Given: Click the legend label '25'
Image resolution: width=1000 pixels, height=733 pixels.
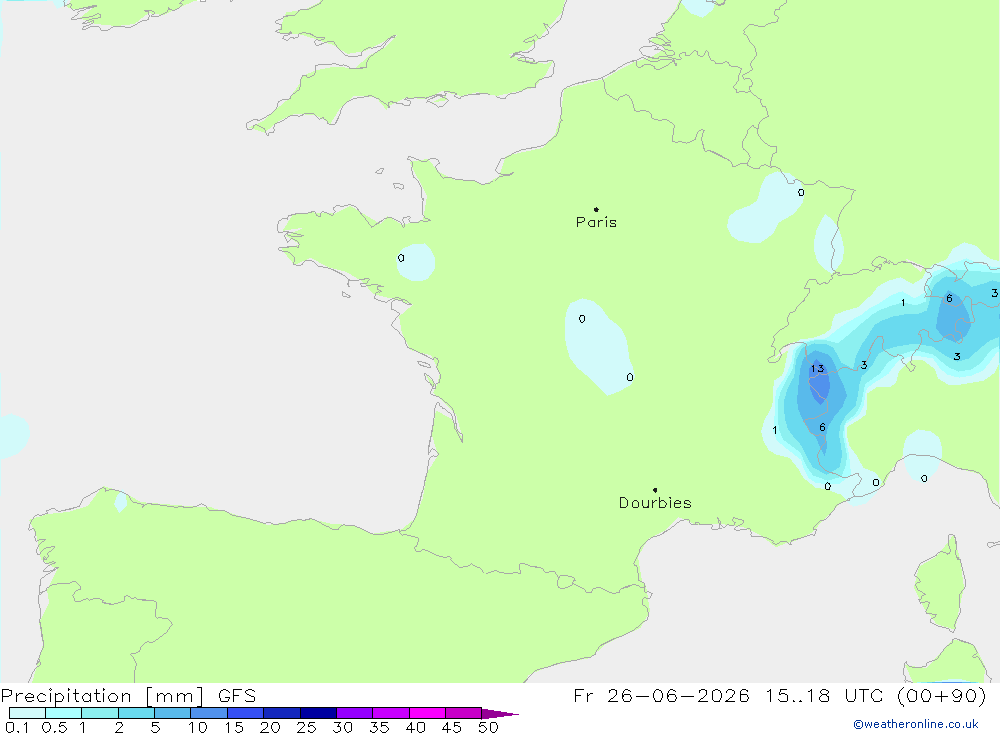Looking at the screenshot, I should click(307, 727).
